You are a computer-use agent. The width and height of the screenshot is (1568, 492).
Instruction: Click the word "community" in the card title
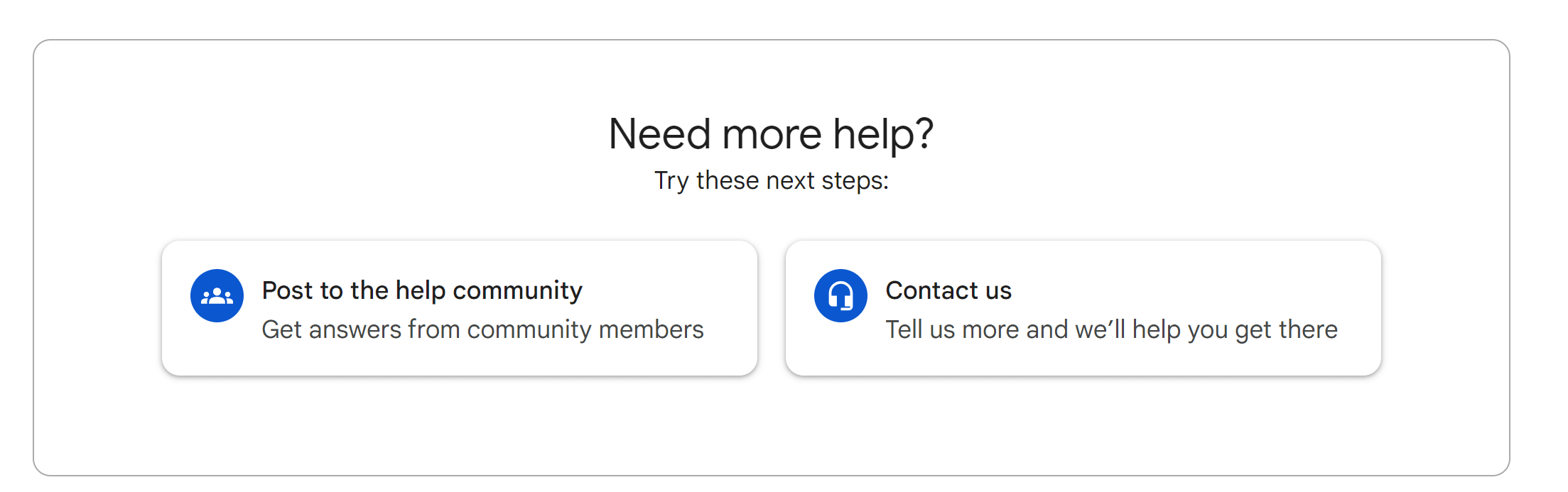coord(517,290)
